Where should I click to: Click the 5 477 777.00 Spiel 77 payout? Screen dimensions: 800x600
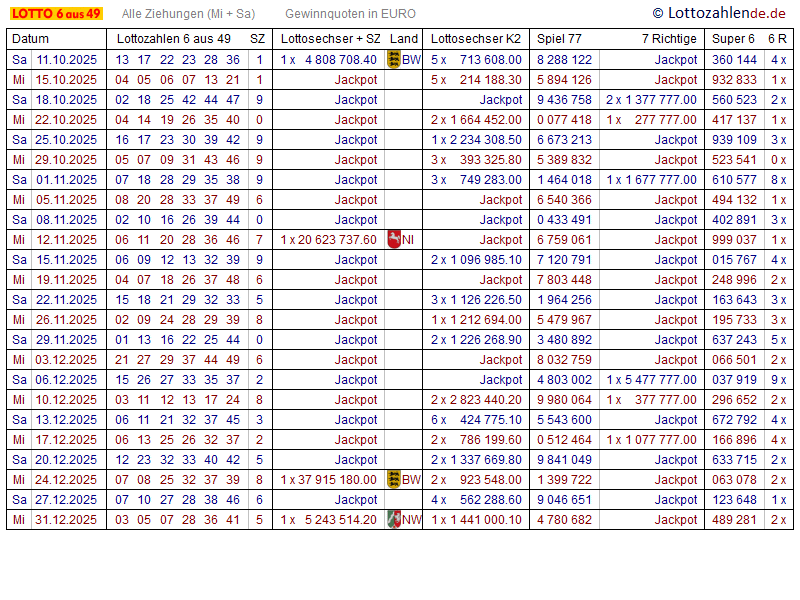point(658,379)
